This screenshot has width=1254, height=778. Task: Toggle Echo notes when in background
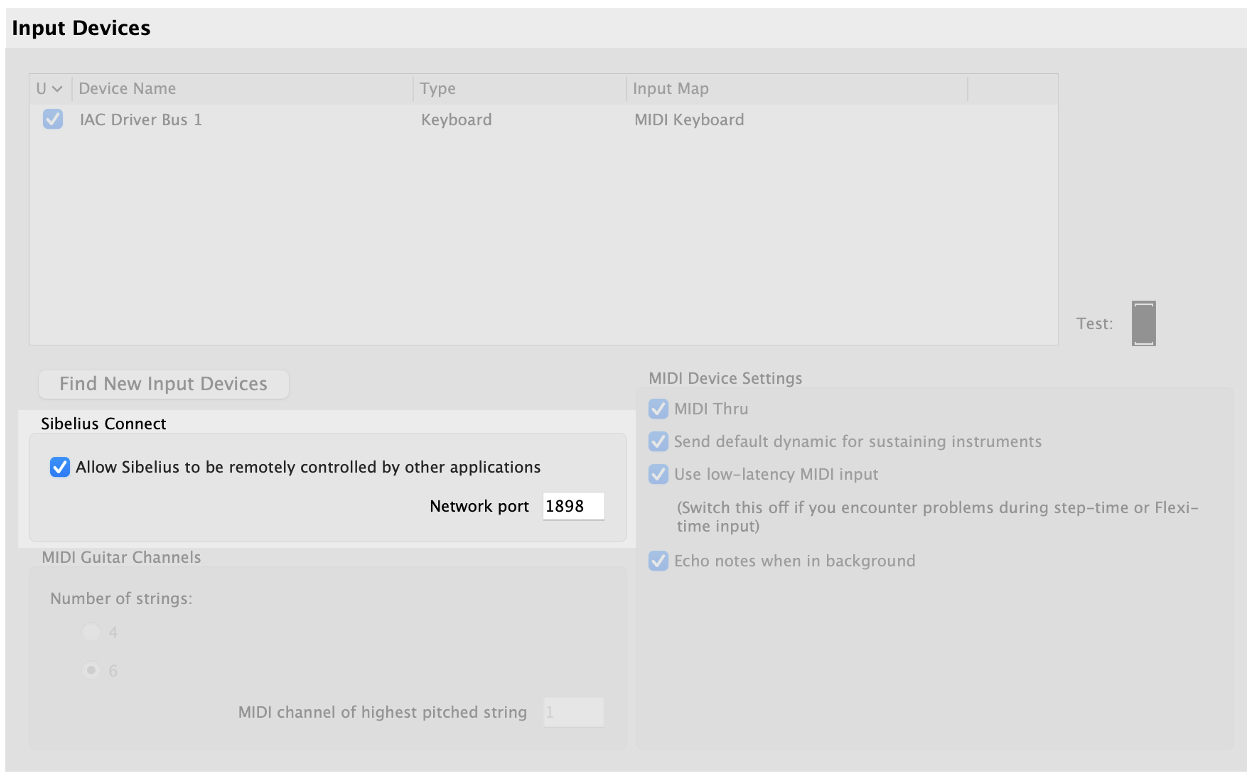coord(658,561)
